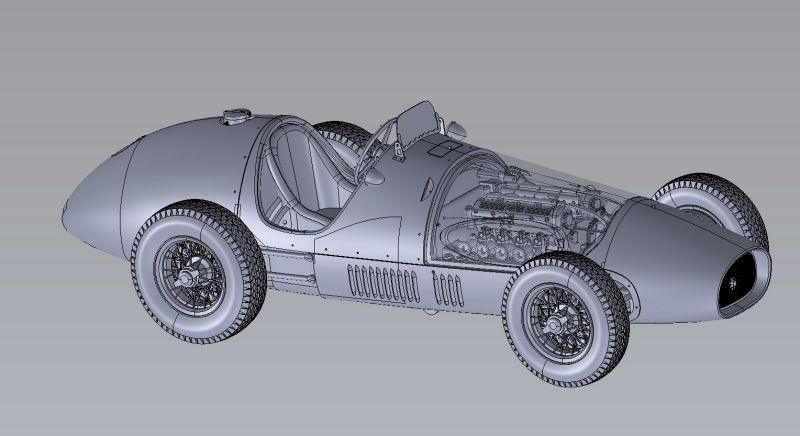Select the rectangular hatch on cowl top
Screen dimensions: 800x436
pyautogui.click(x=444, y=148)
